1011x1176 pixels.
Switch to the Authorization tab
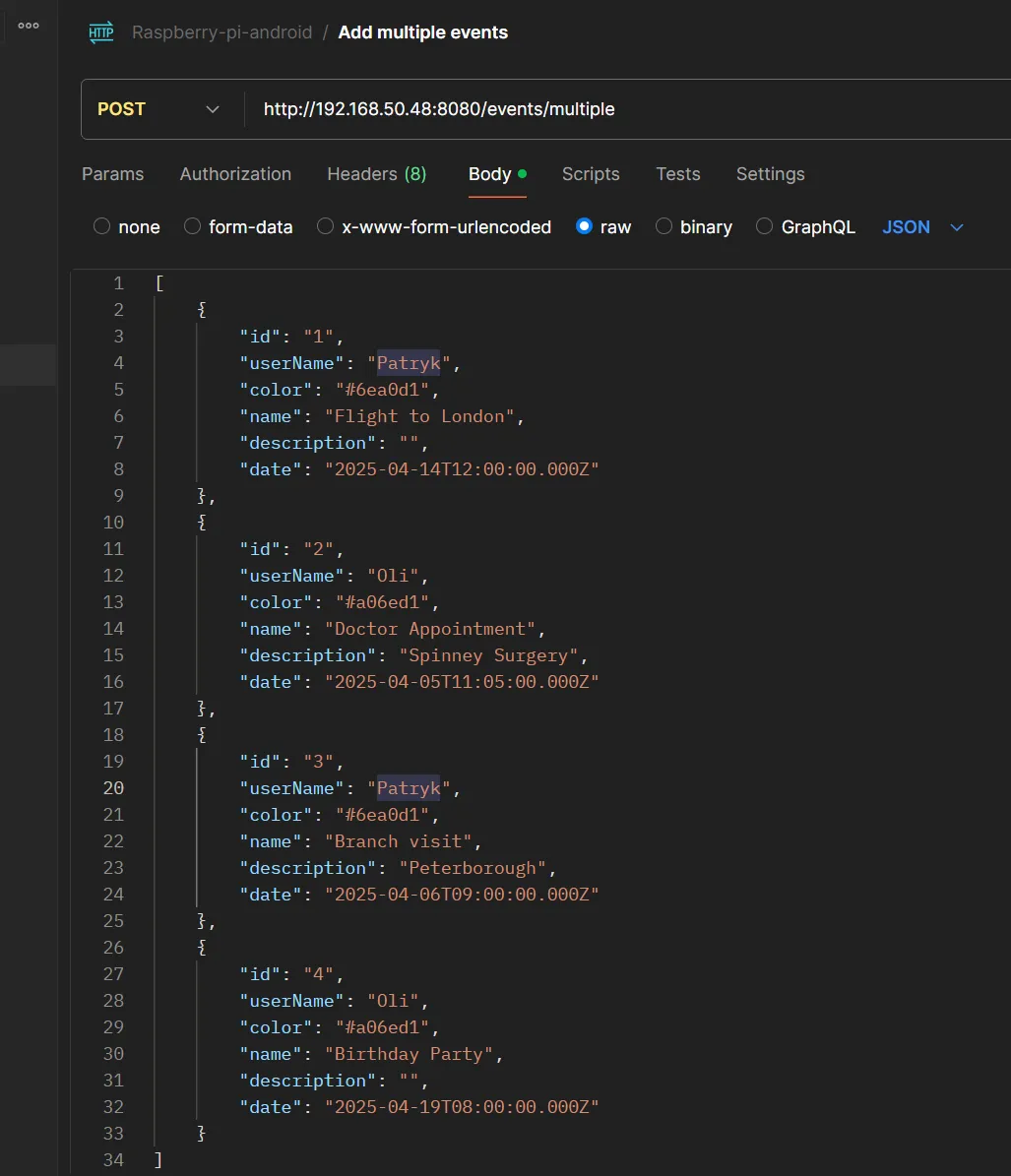(235, 174)
